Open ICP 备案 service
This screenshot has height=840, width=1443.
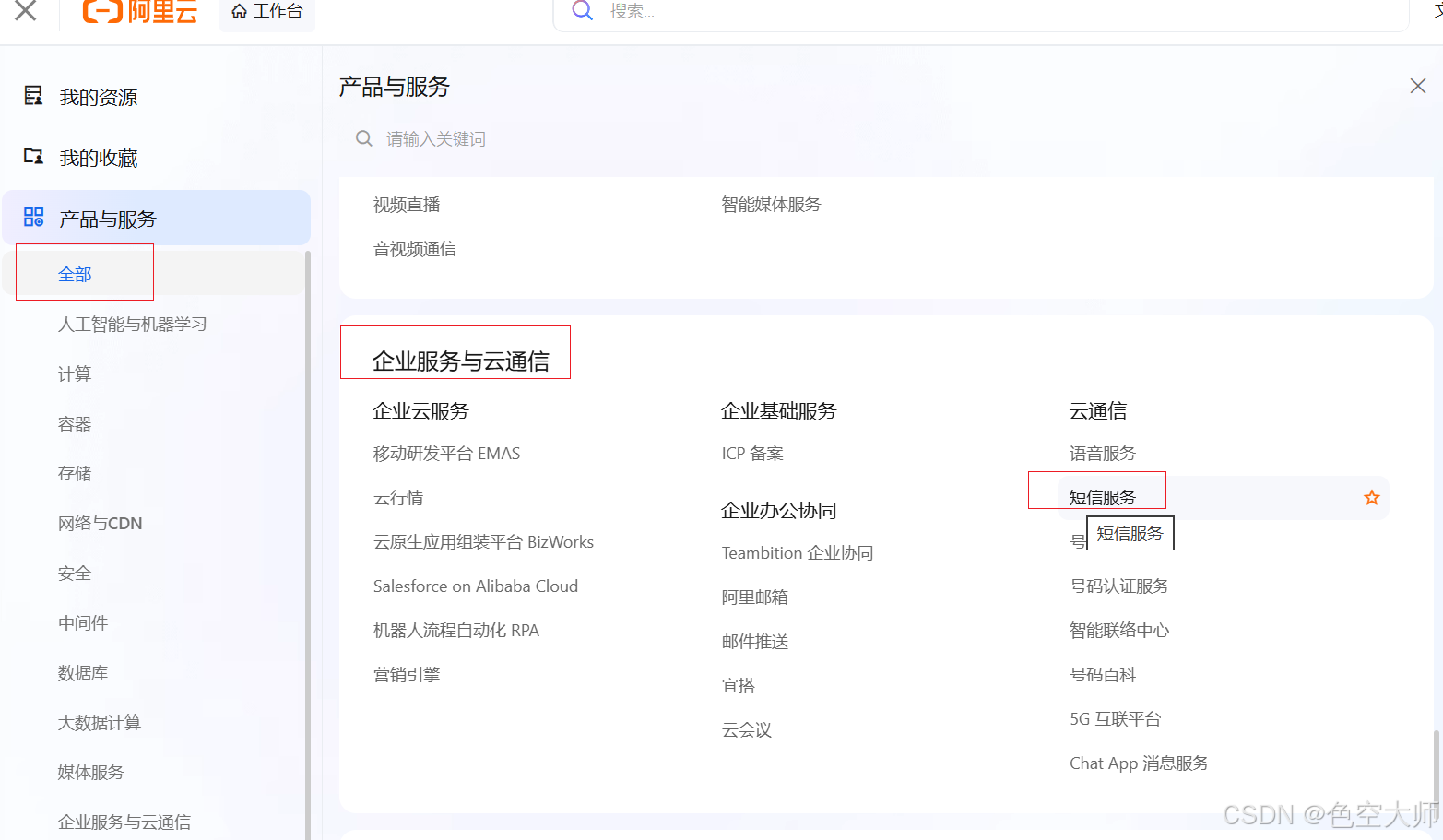point(752,454)
